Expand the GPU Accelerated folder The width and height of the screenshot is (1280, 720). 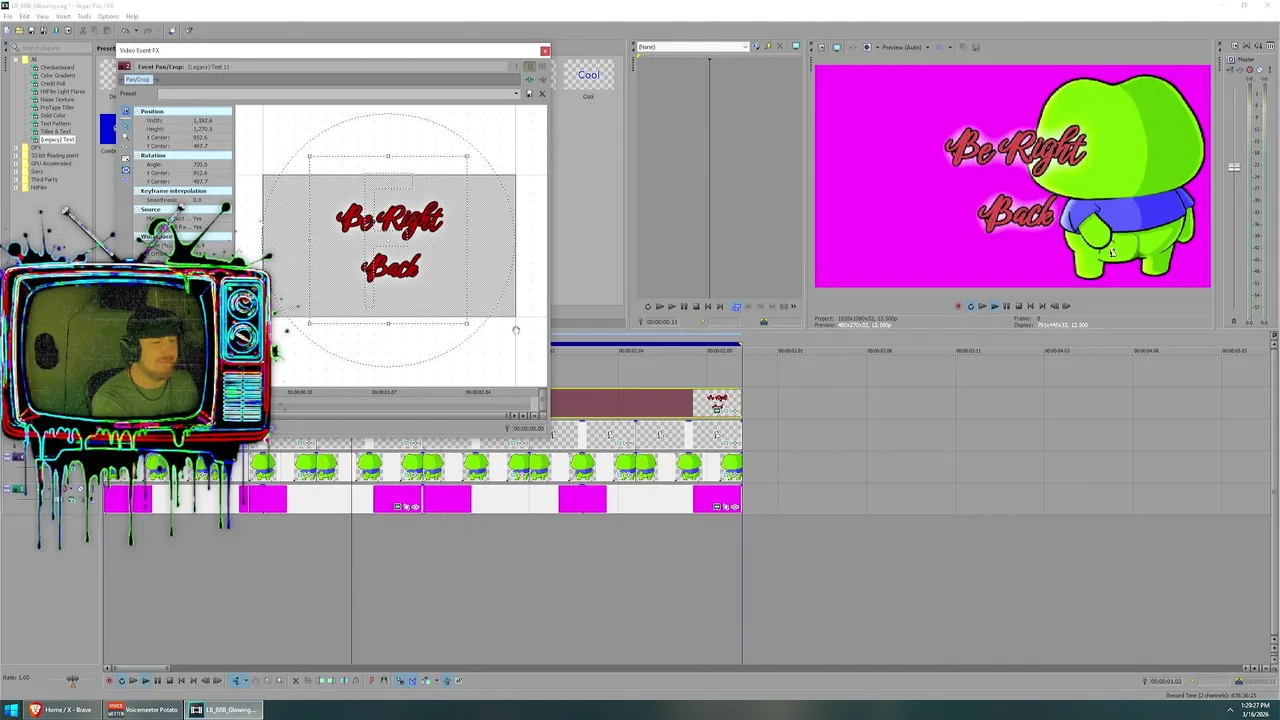[16, 163]
